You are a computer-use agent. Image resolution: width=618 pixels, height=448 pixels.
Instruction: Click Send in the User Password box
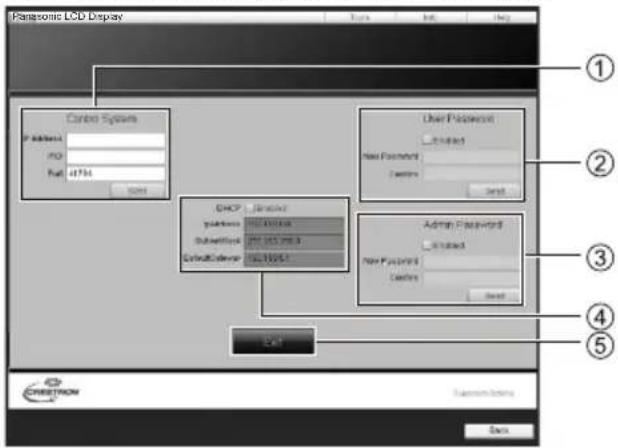pyautogui.click(x=495, y=191)
